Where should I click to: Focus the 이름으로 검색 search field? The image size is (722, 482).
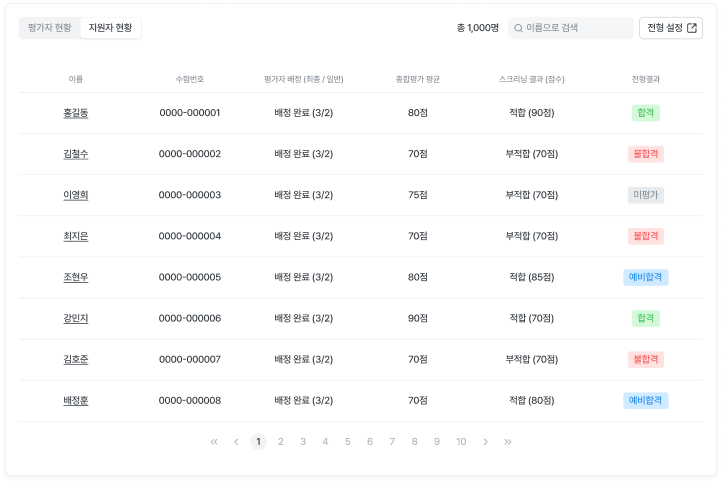575,28
